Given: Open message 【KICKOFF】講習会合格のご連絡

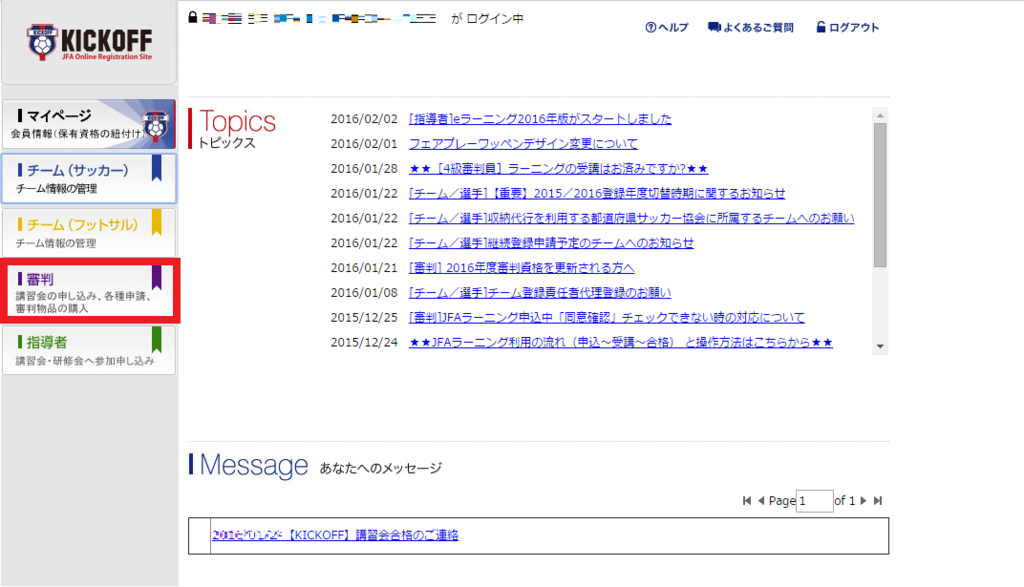Looking at the screenshot, I should [x=335, y=535].
